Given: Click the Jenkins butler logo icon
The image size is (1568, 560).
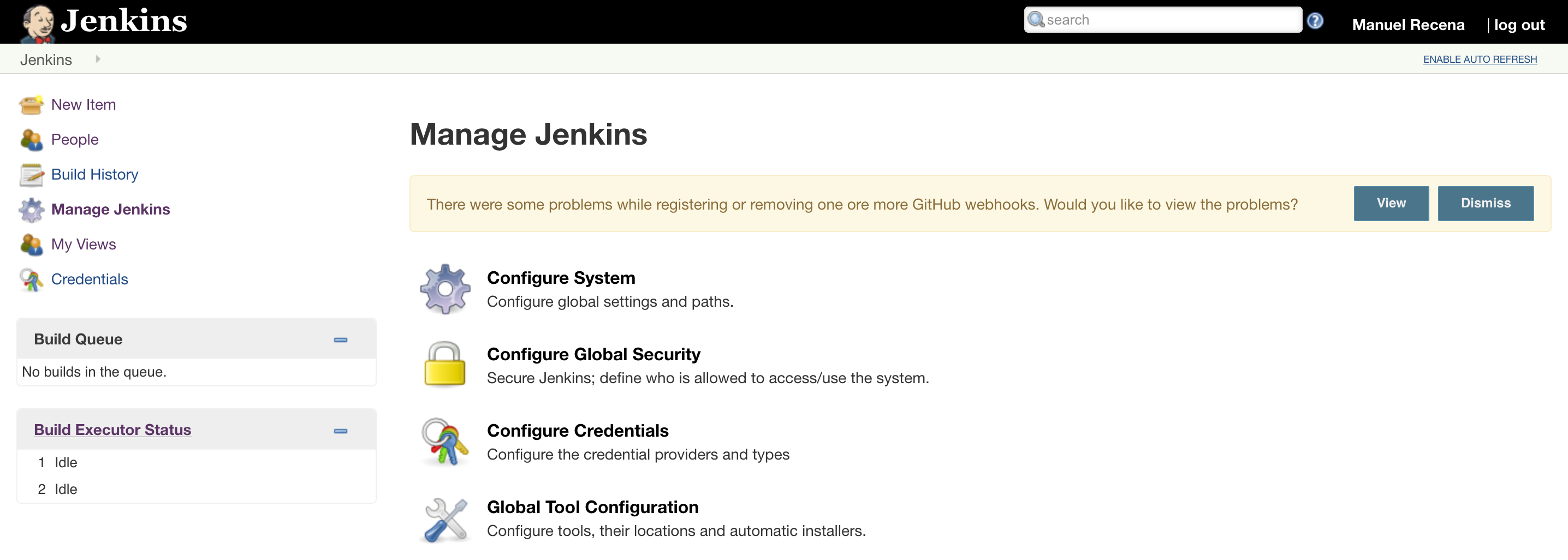Looking at the screenshot, I should (38, 23).
